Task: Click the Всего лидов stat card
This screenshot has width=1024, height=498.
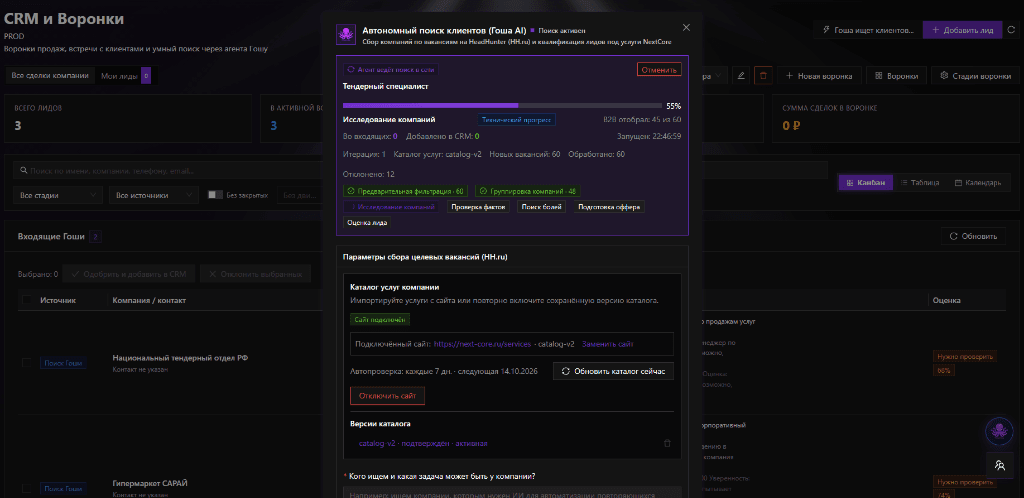Action: [128, 119]
